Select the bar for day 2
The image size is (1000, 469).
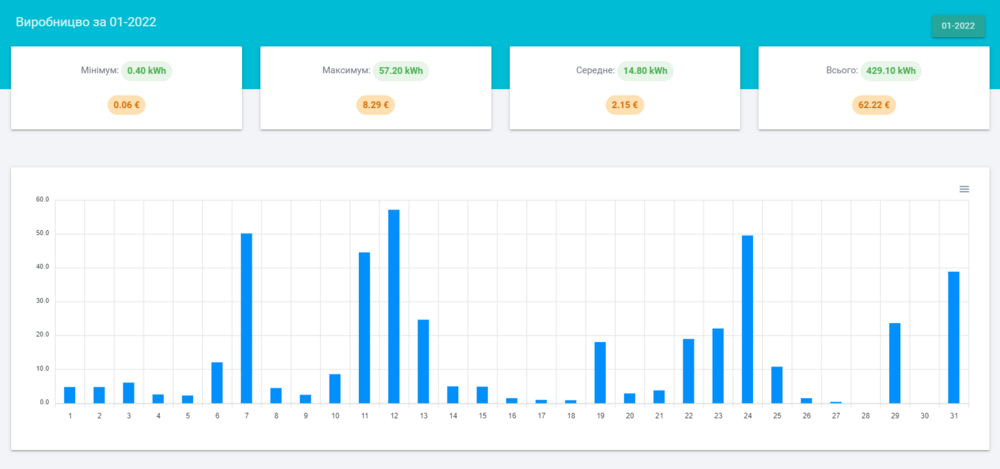[99, 395]
